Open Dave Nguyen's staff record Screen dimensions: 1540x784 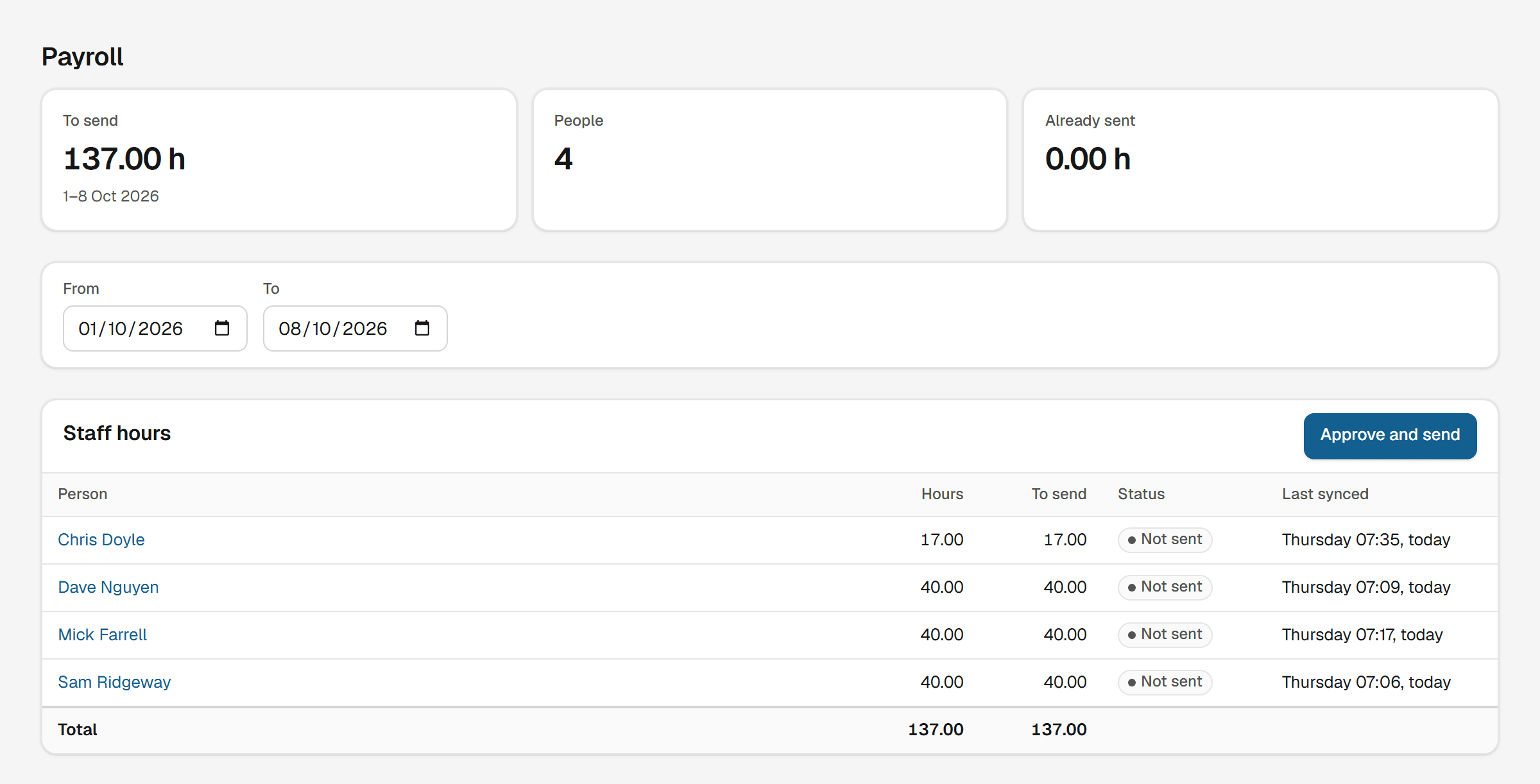tap(108, 587)
